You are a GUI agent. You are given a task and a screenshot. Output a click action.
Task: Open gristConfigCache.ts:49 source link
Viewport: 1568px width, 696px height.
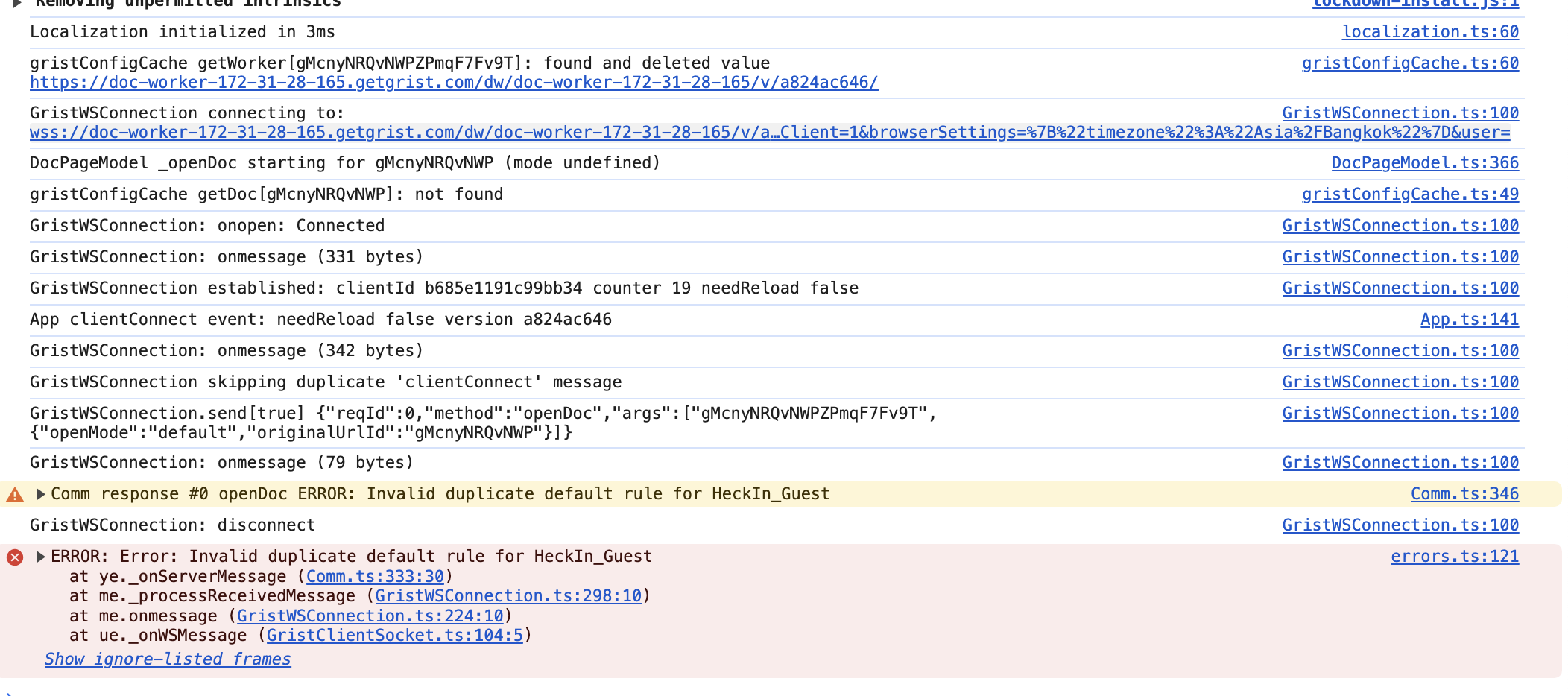click(1410, 194)
